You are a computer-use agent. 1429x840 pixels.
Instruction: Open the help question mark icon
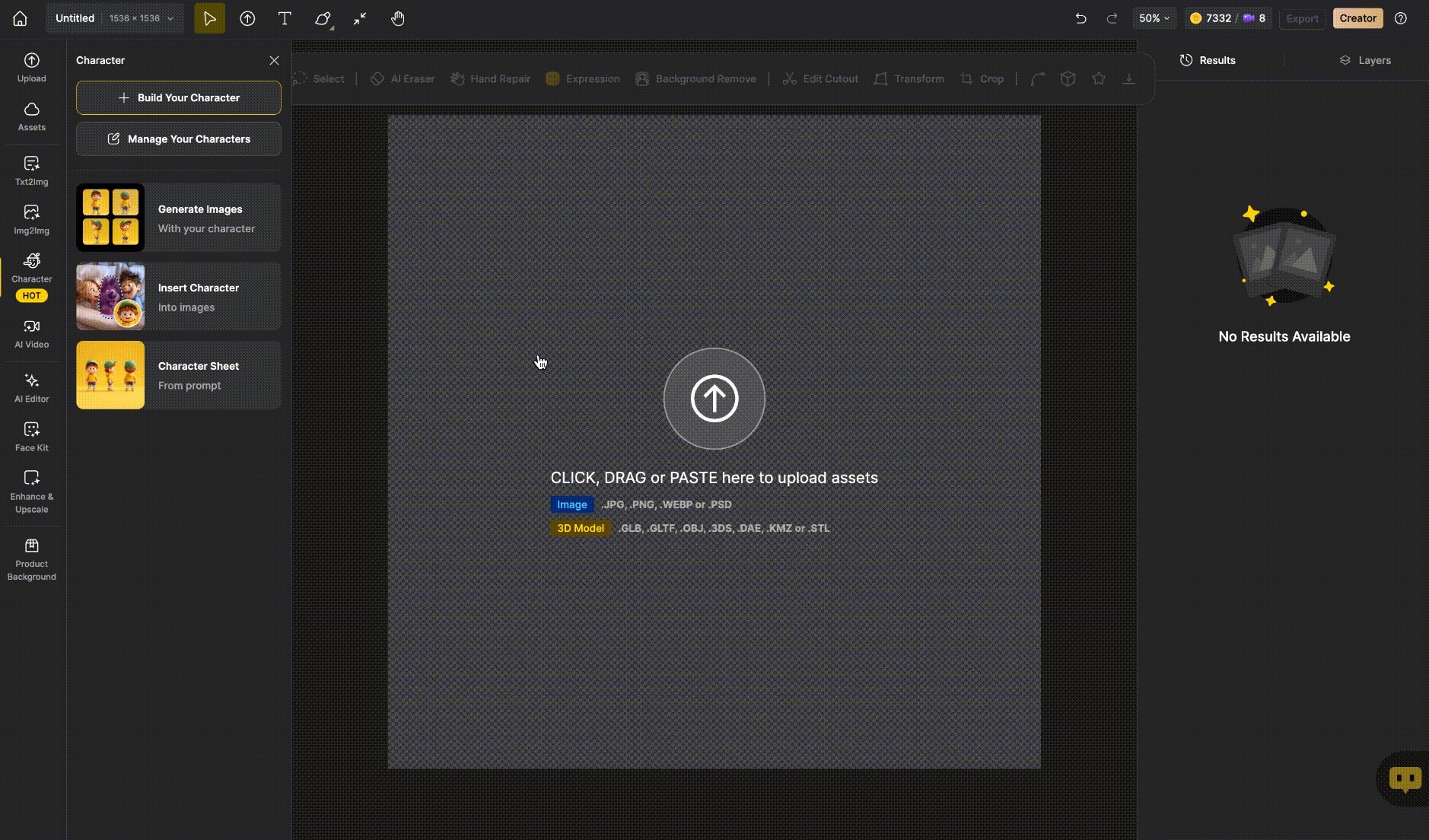[x=1400, y=18]
